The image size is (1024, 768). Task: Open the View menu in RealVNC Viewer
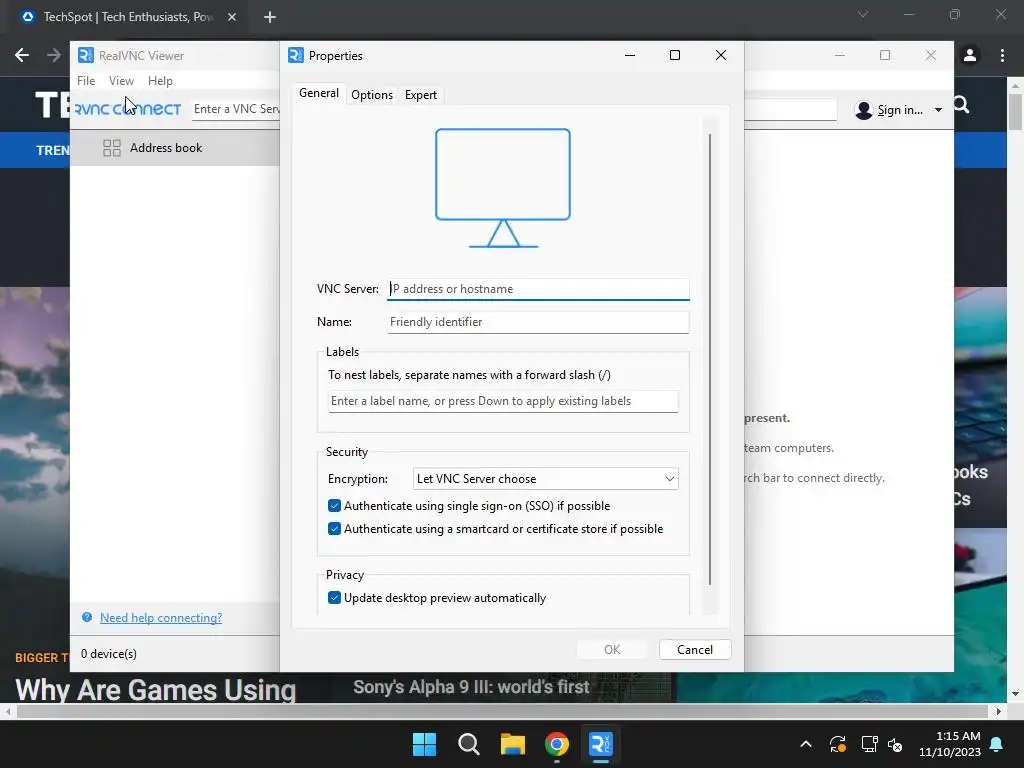click(x=121, y=80)
